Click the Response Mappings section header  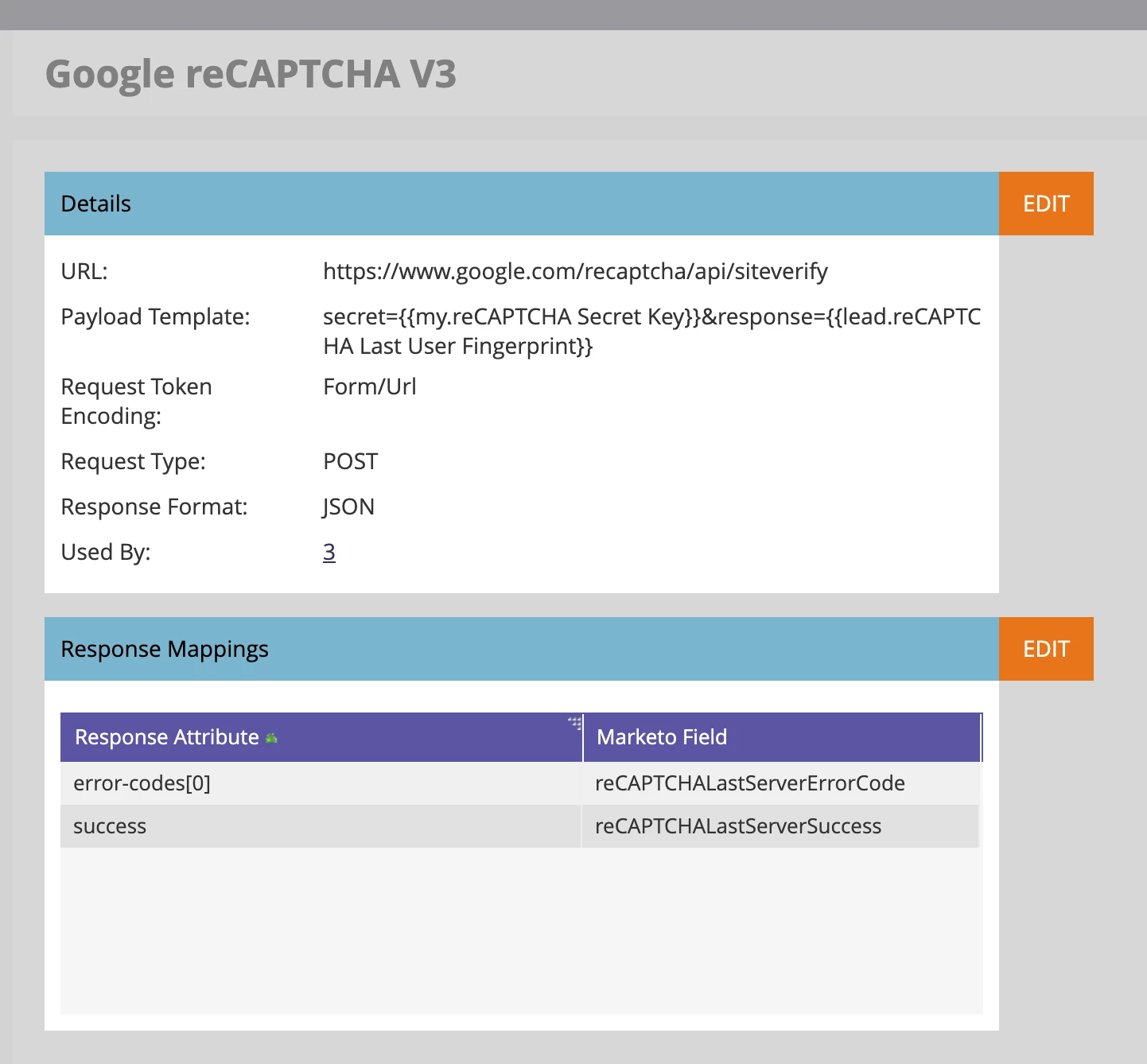click(522, 649)
